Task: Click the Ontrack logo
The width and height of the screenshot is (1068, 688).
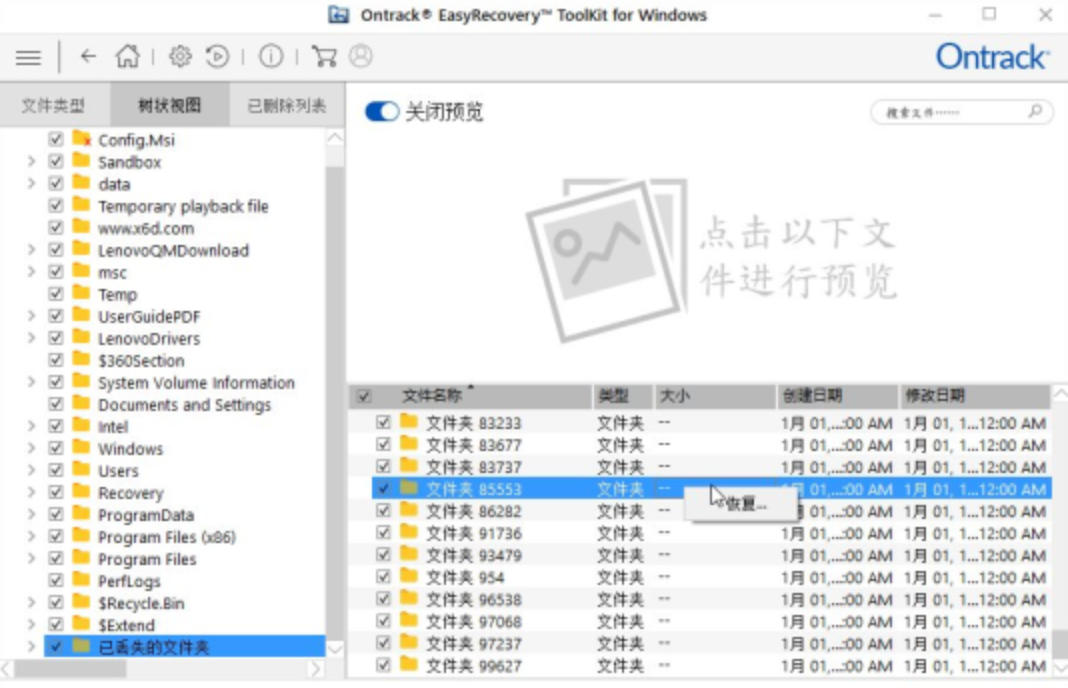Action: point(991,57)
